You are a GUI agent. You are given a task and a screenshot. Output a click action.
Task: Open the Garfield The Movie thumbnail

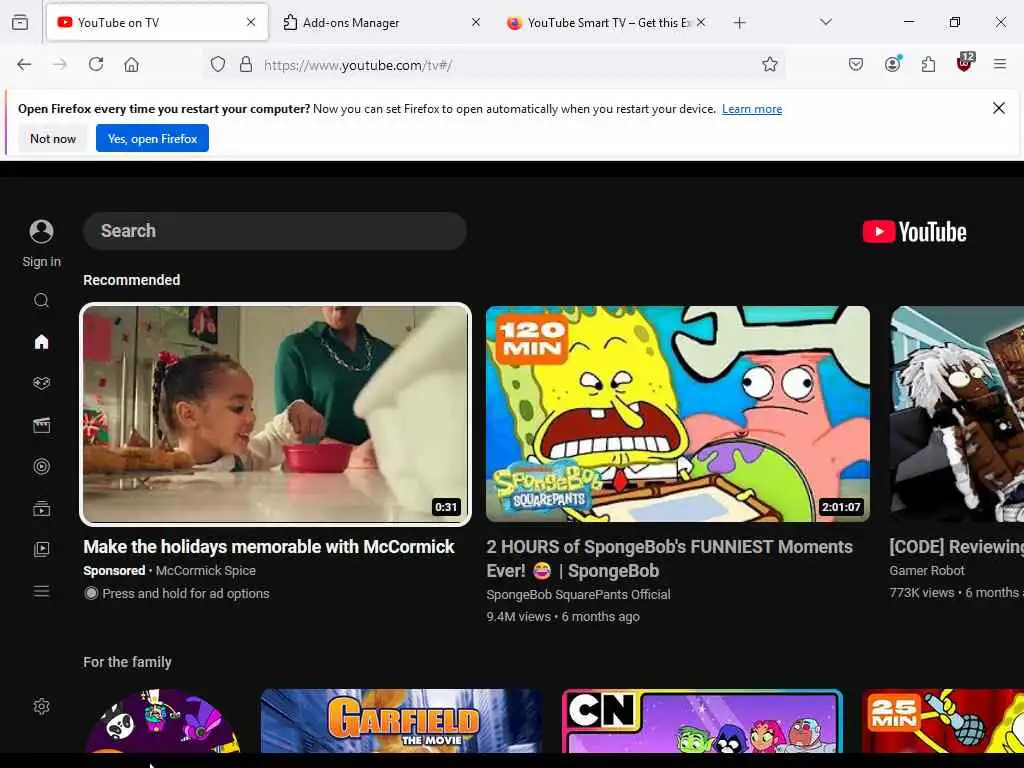pos(401,721)
